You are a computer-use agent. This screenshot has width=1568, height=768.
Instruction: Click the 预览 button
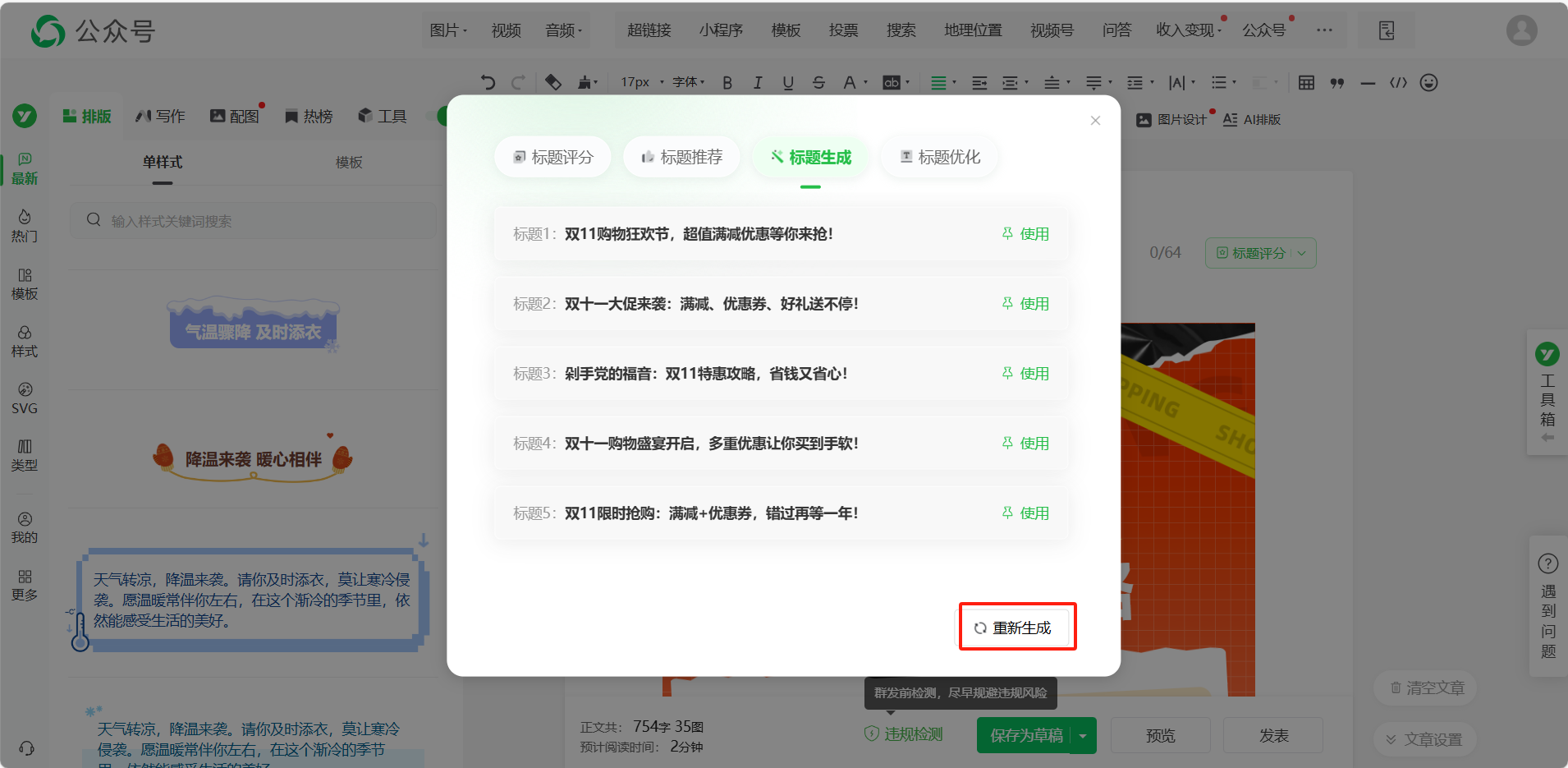(x=1160, y=735)
